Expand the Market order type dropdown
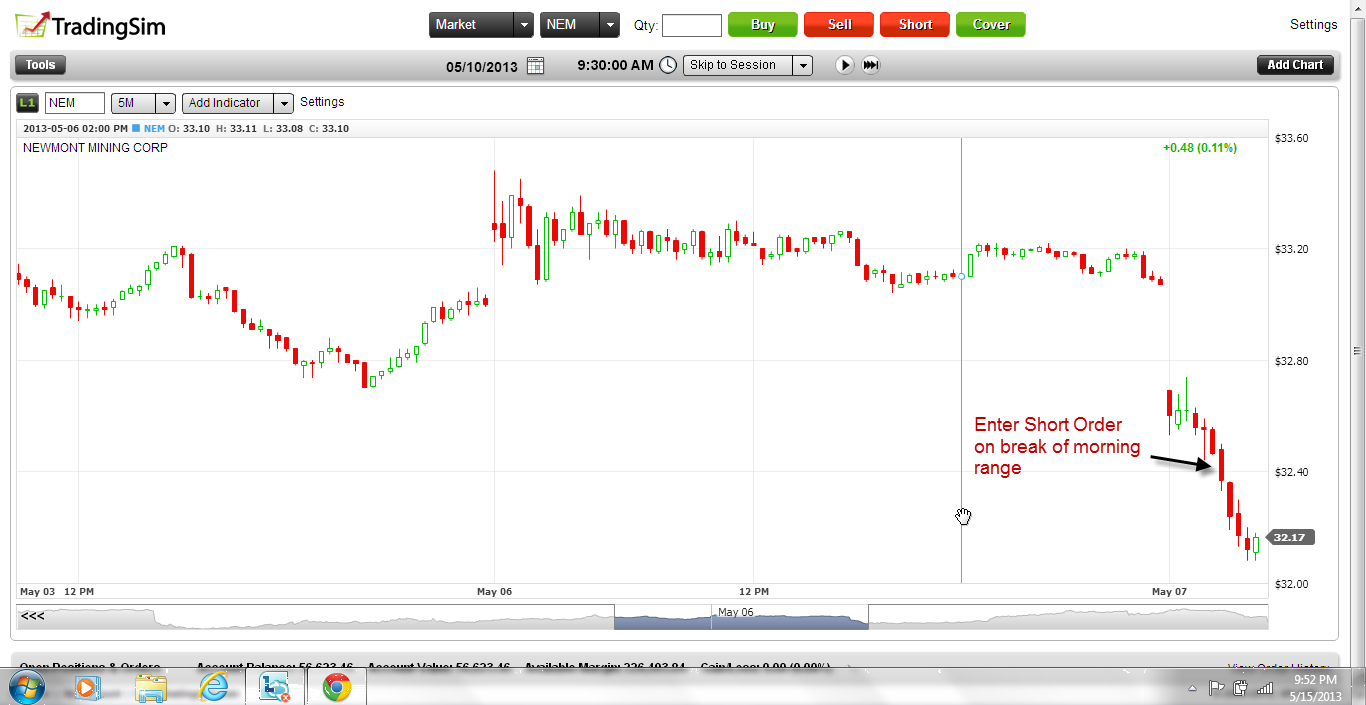Screen dimensions: 1366x705 (x=523, y=25)
